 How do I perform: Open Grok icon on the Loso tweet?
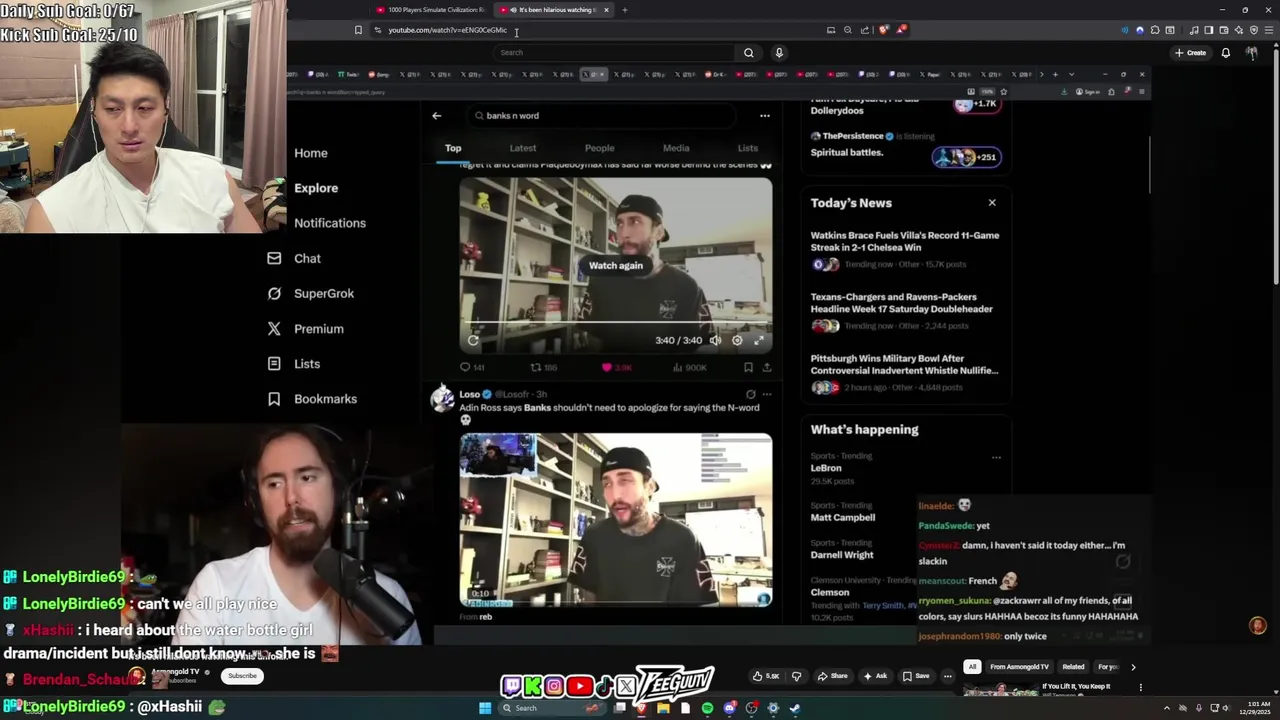[x=751, y=394]
